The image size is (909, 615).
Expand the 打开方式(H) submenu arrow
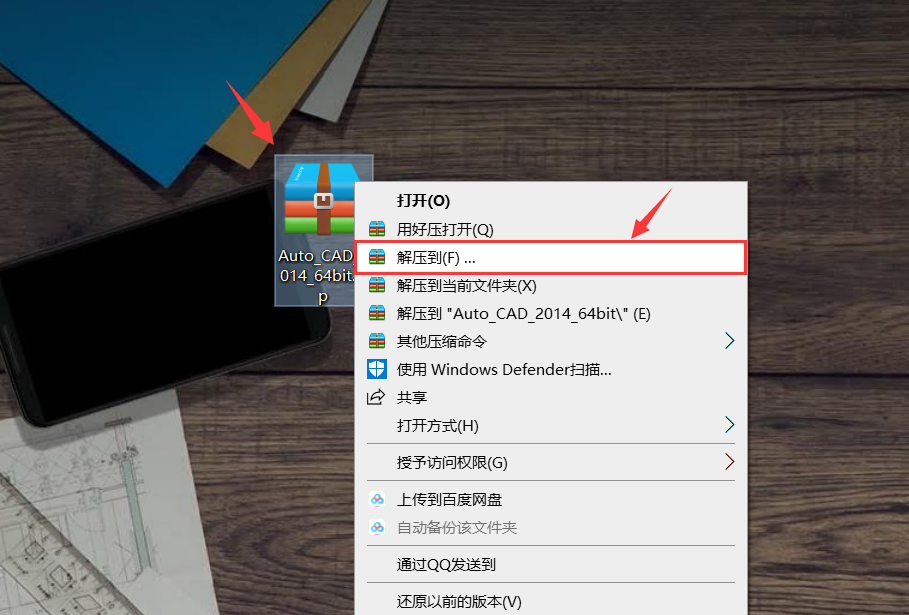click(x=729, y=425)
